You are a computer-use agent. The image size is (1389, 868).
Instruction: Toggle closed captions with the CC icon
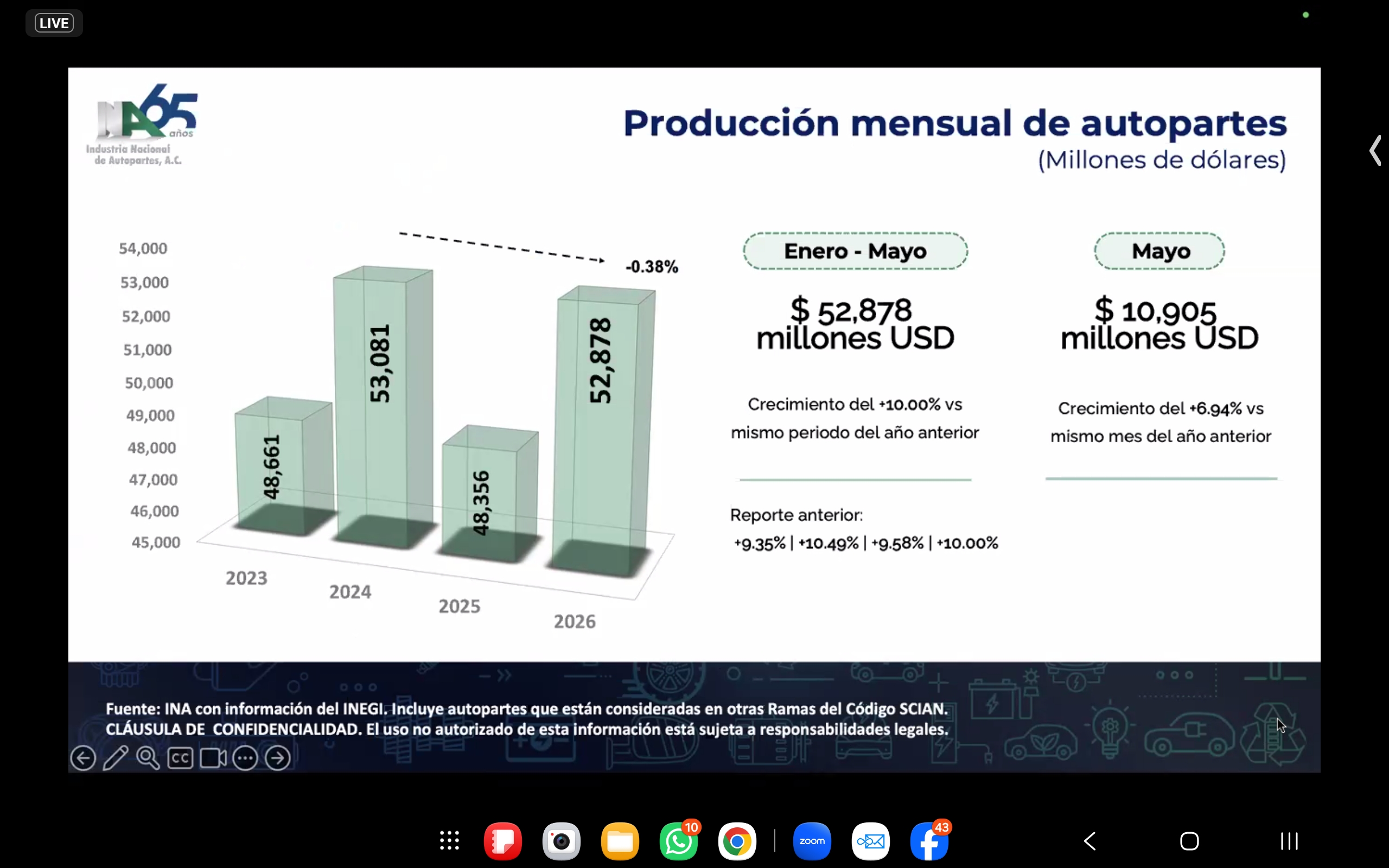coord(180,758)
